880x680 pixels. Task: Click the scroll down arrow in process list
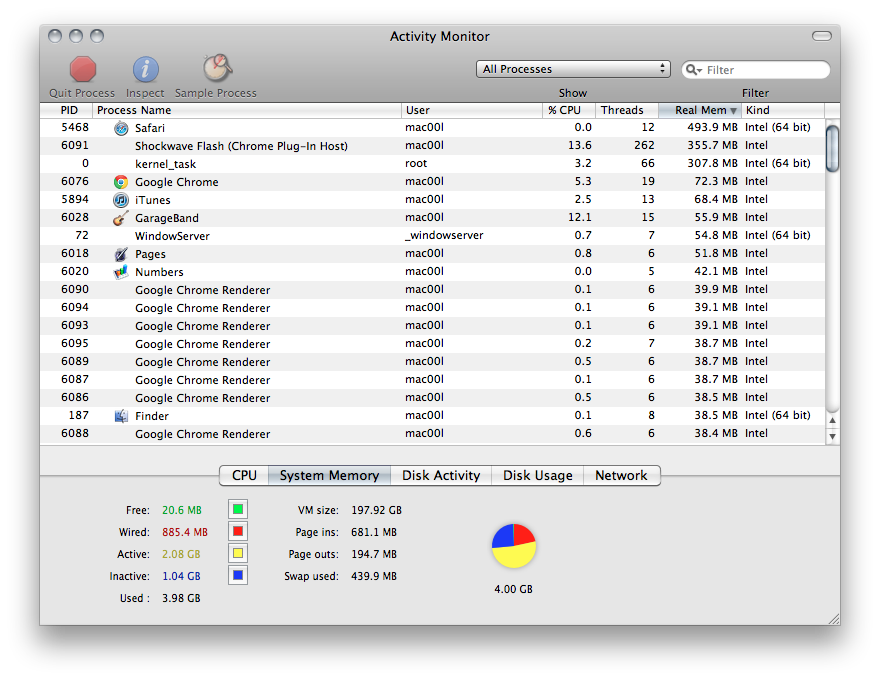[833, 436]
